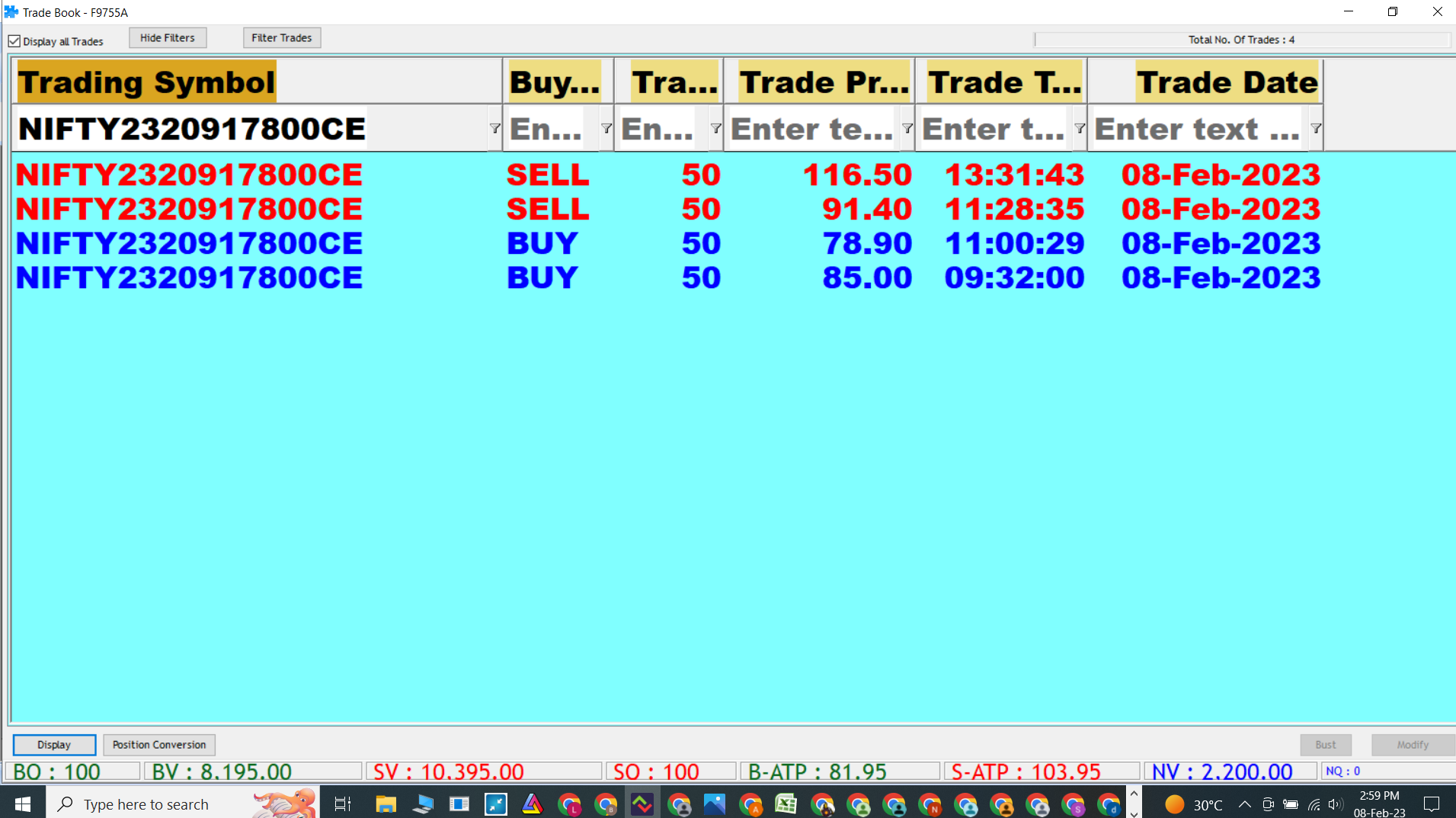Open the colorful triangle app on taskbar

point(533,804)
